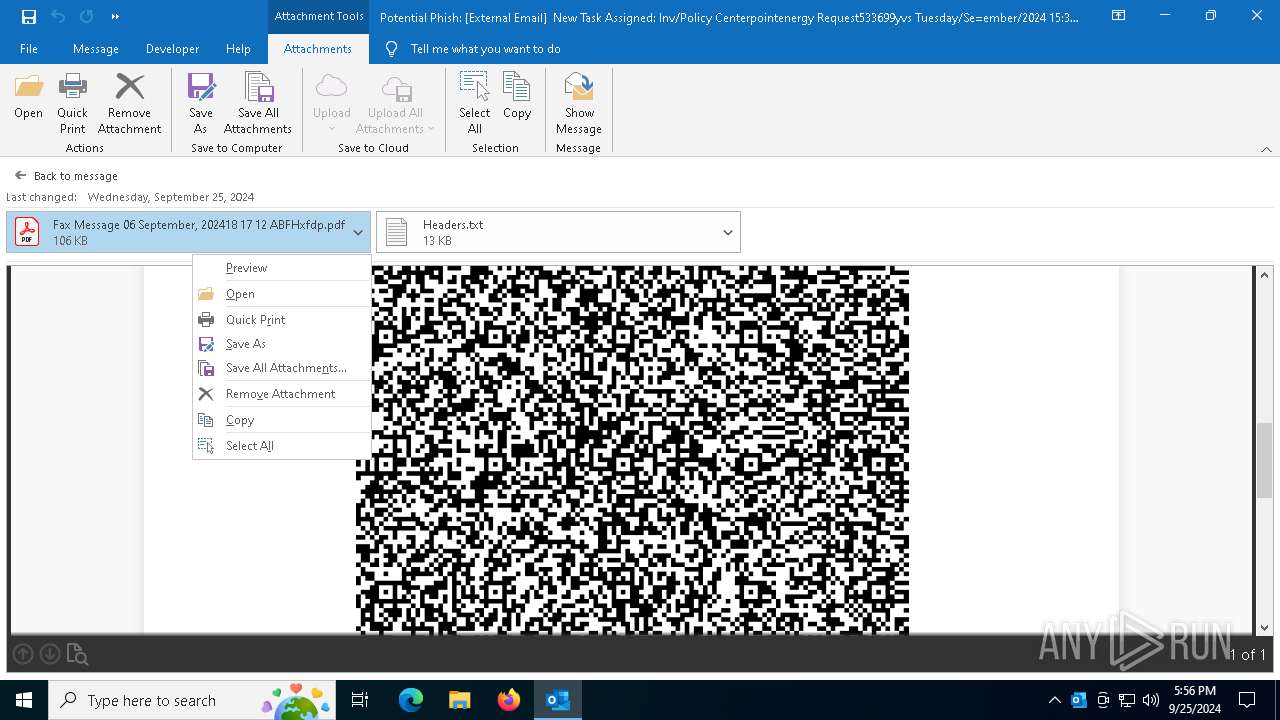Choose Save All Attachments from context menu
This screenshot has width=1280, height=720.
pyautogui.click(x=281, y=368)
